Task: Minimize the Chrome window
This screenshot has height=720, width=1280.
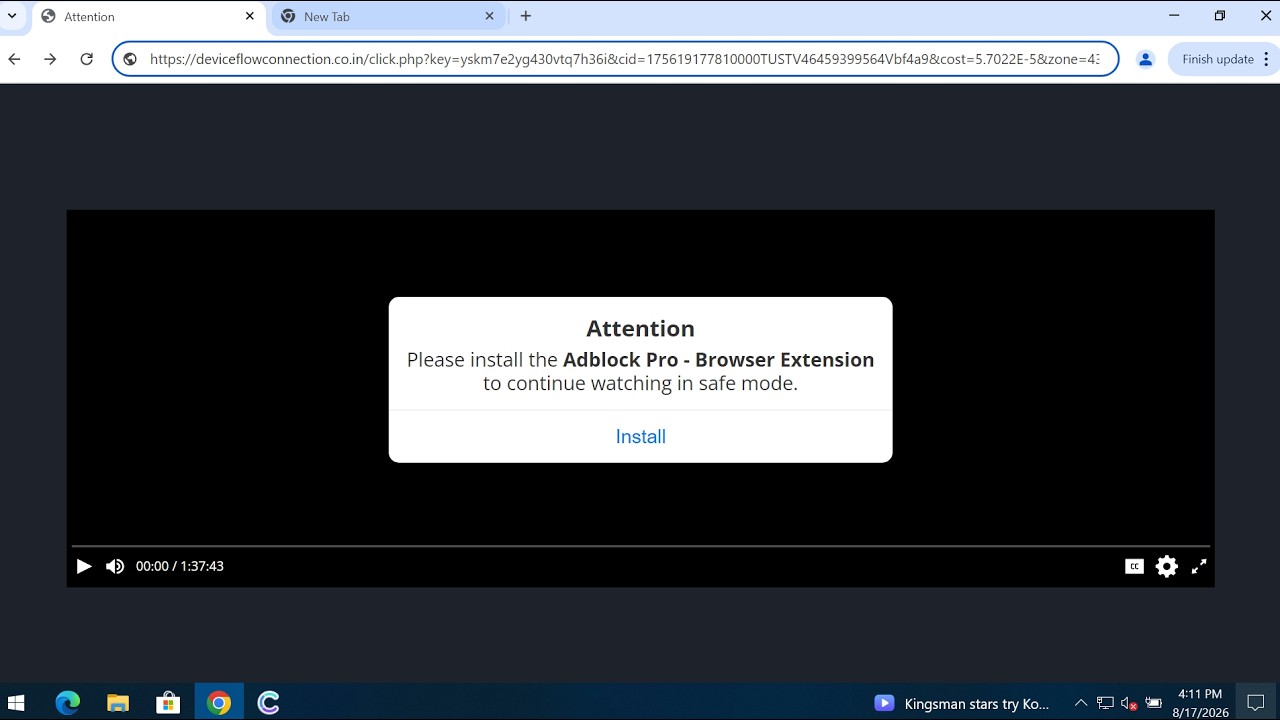Action: (x=1174, y=16)
